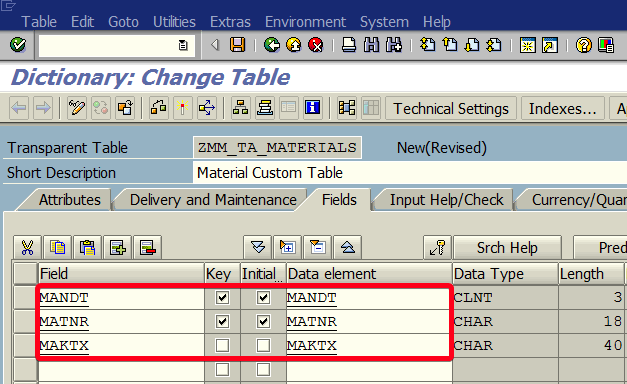Click the Other Object icon
Image resolution: width=627 pixels, height=384 pixels.
point(125,108)
